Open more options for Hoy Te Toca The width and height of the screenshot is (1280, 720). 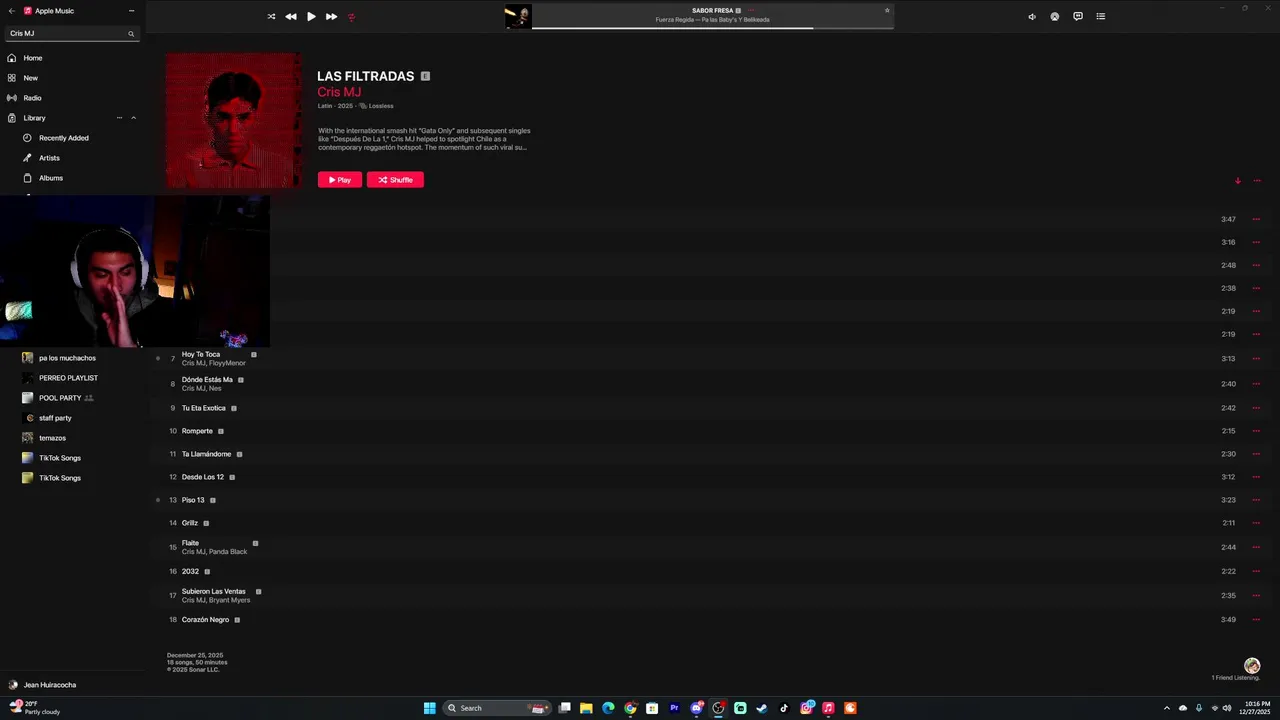[x=1256, y=358]
